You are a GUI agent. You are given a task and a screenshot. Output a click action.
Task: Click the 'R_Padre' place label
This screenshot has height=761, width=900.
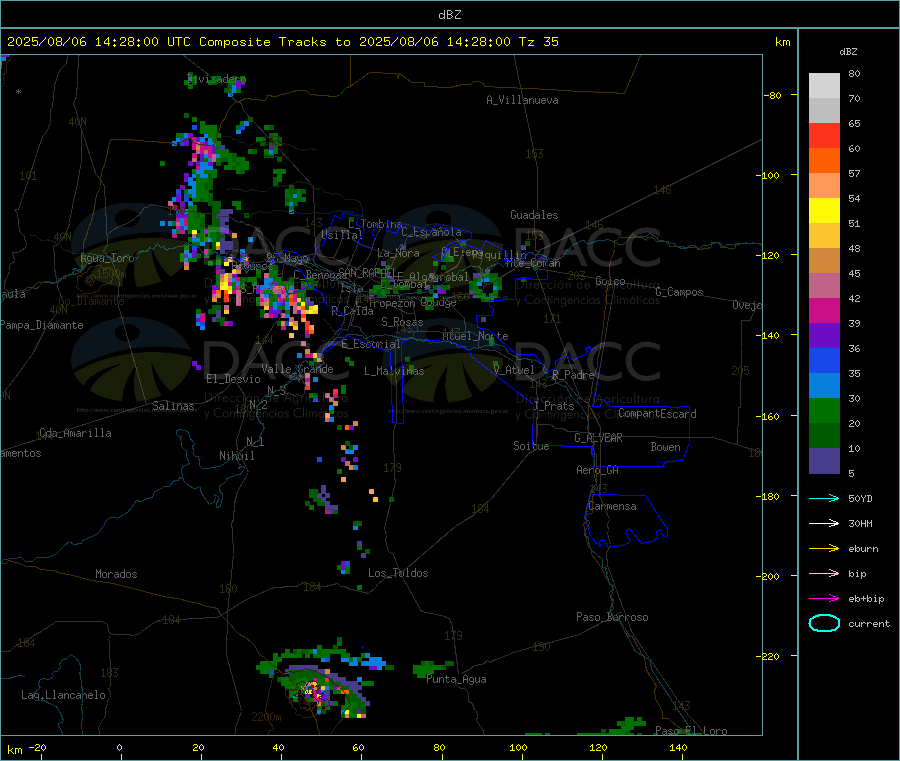pos(573,375)
